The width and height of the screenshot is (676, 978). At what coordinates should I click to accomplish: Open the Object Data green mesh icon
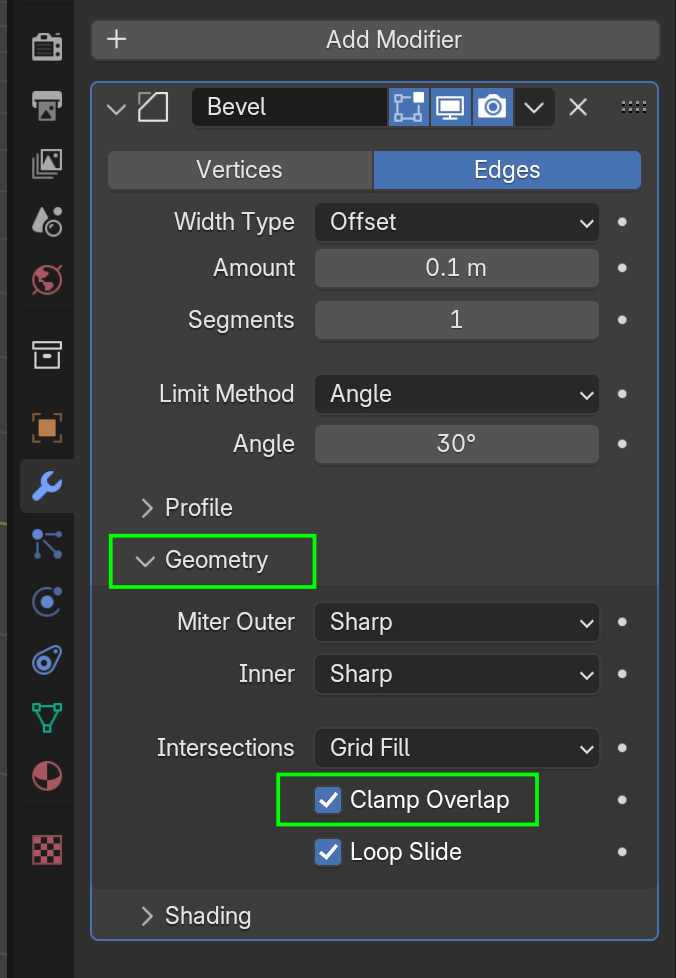tap(46, 718)
